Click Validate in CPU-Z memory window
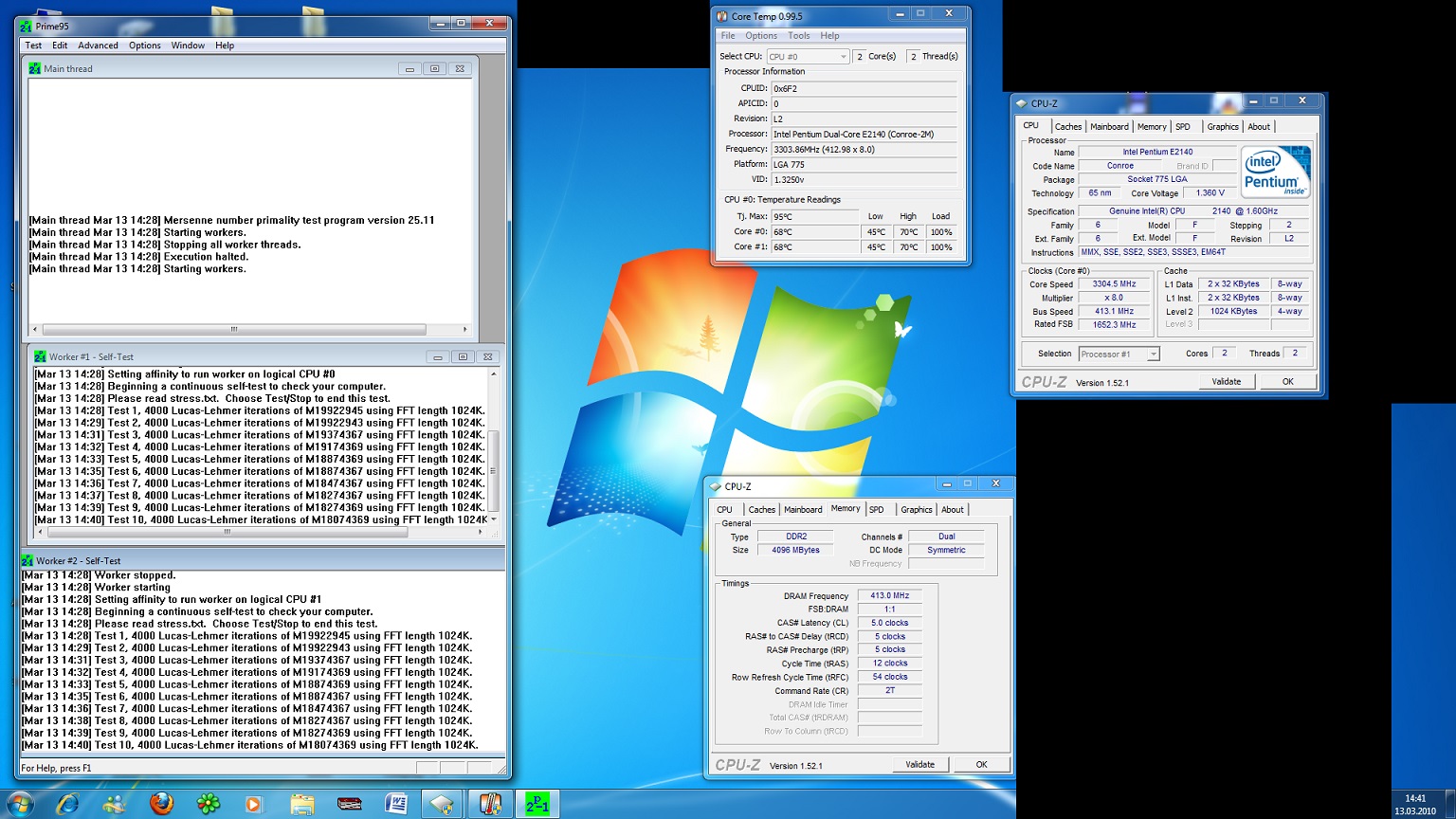Screen dimensions: 1456x819 tap(919, 764)
